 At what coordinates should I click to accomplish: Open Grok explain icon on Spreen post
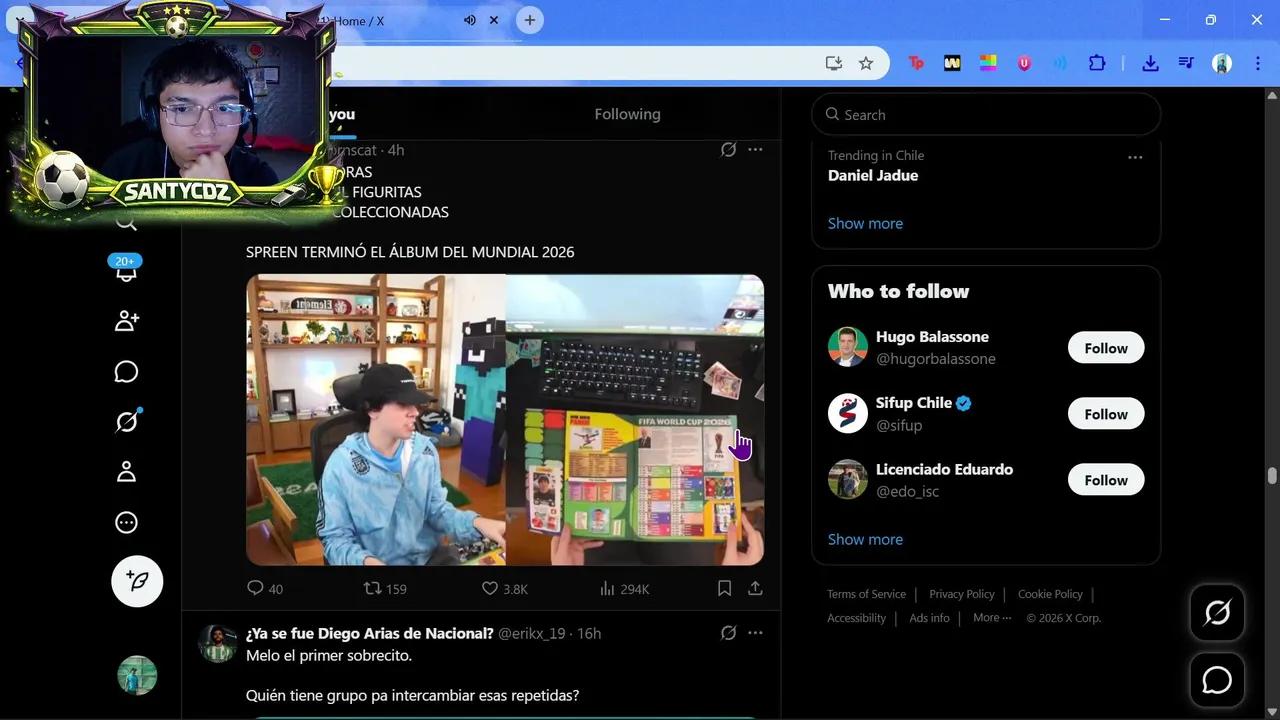[x=728, y=150]
